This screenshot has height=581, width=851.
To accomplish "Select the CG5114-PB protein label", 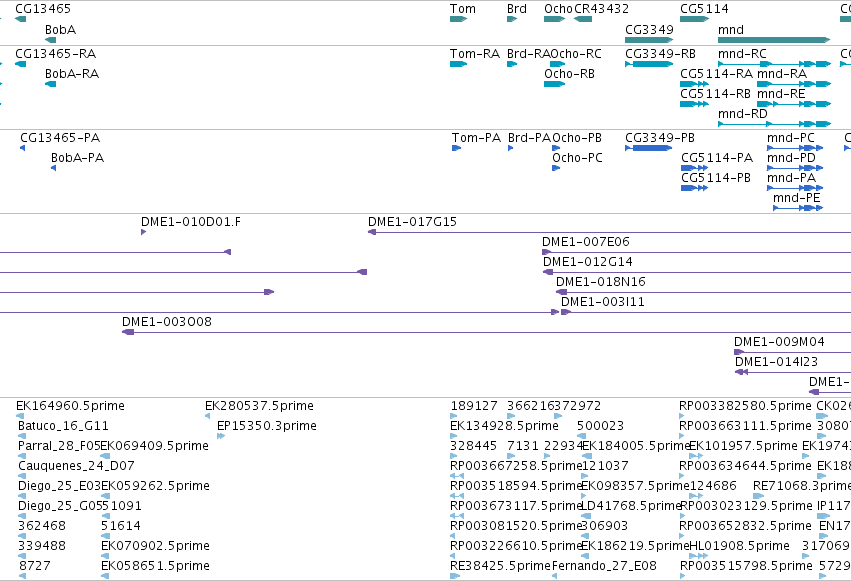I will tap(716, 178).
